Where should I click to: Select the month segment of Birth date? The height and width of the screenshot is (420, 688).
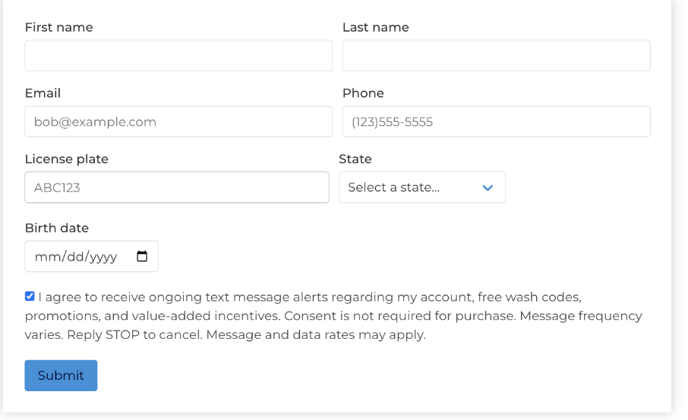[43, 256]
